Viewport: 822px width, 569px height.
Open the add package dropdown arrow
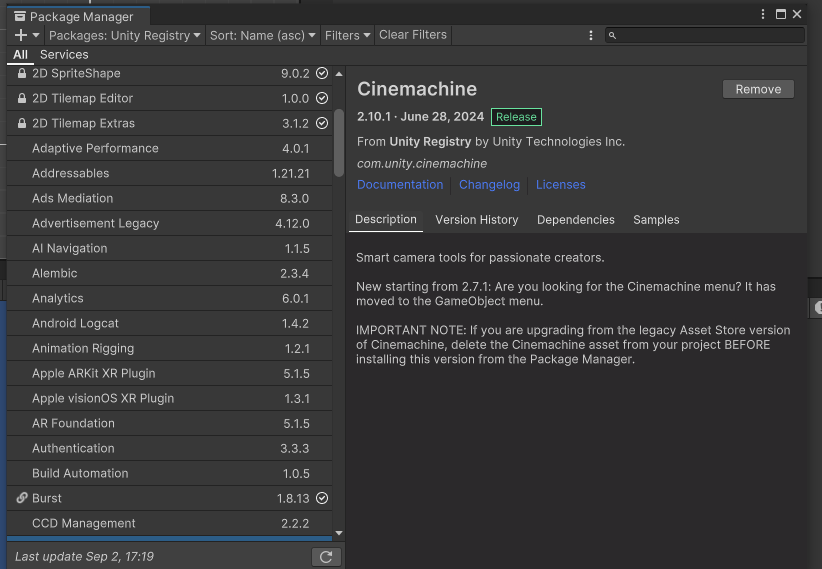(36, 35)
